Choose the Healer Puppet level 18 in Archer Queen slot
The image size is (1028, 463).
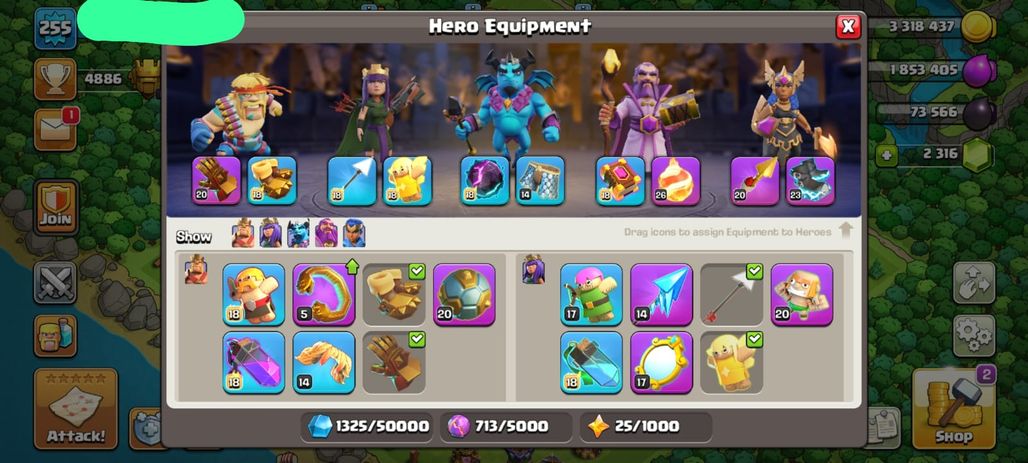pyautogui.click(x=407, y=180)
